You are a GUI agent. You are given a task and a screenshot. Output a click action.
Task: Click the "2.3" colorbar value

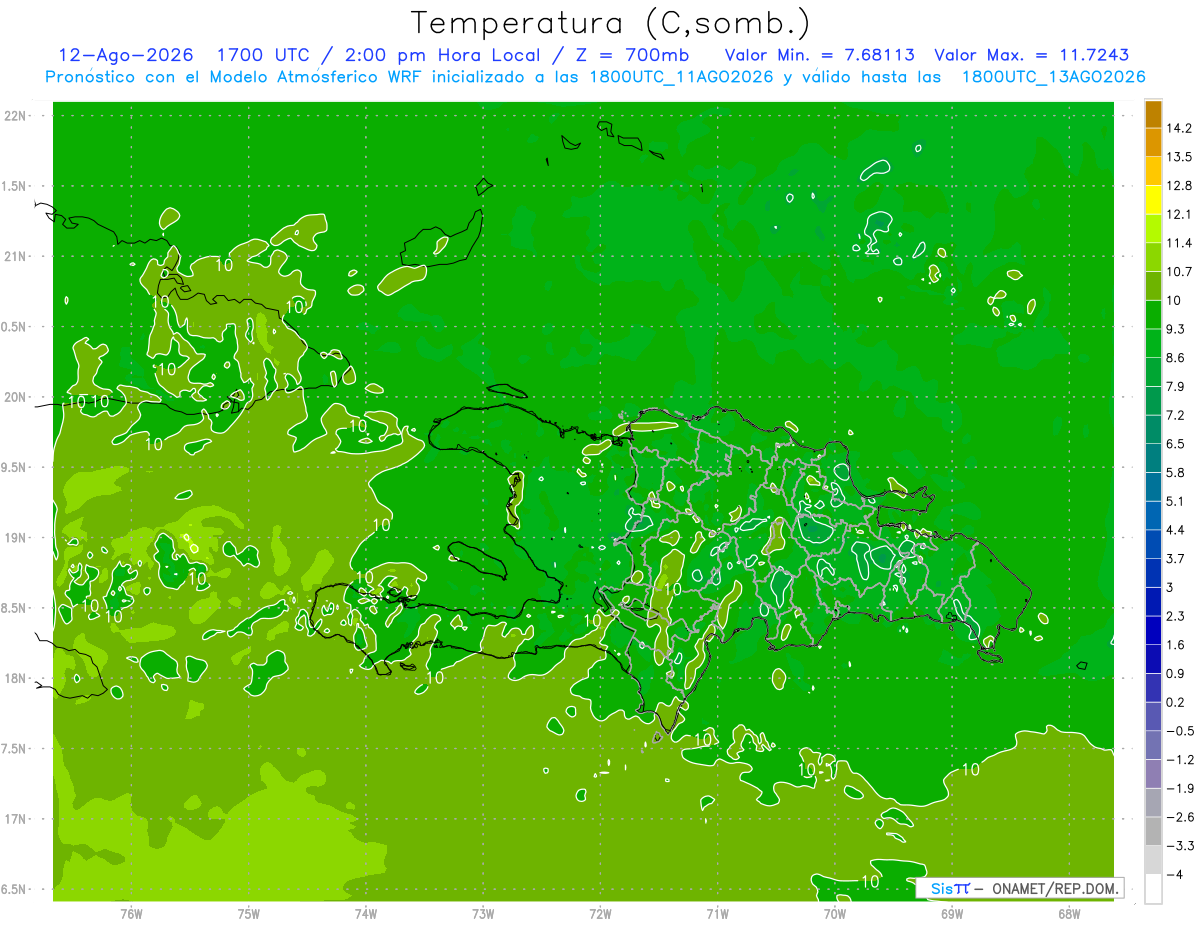pos(1176,616)
